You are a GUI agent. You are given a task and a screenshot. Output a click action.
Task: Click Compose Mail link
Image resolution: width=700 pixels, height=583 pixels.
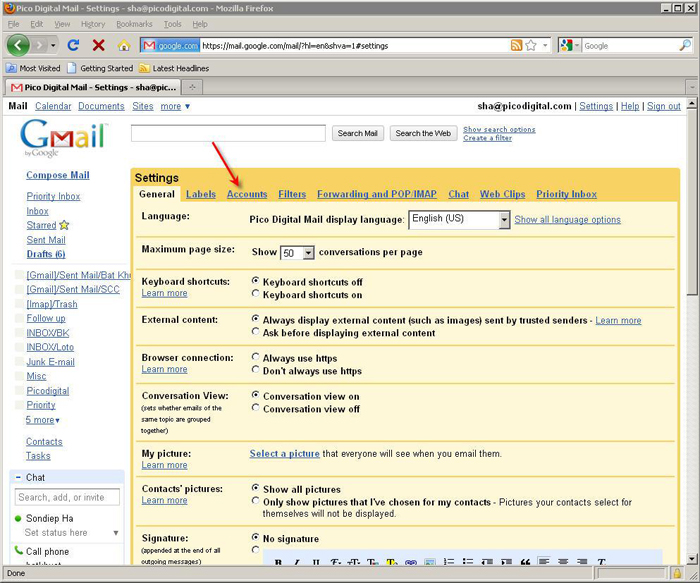(58, 175)
